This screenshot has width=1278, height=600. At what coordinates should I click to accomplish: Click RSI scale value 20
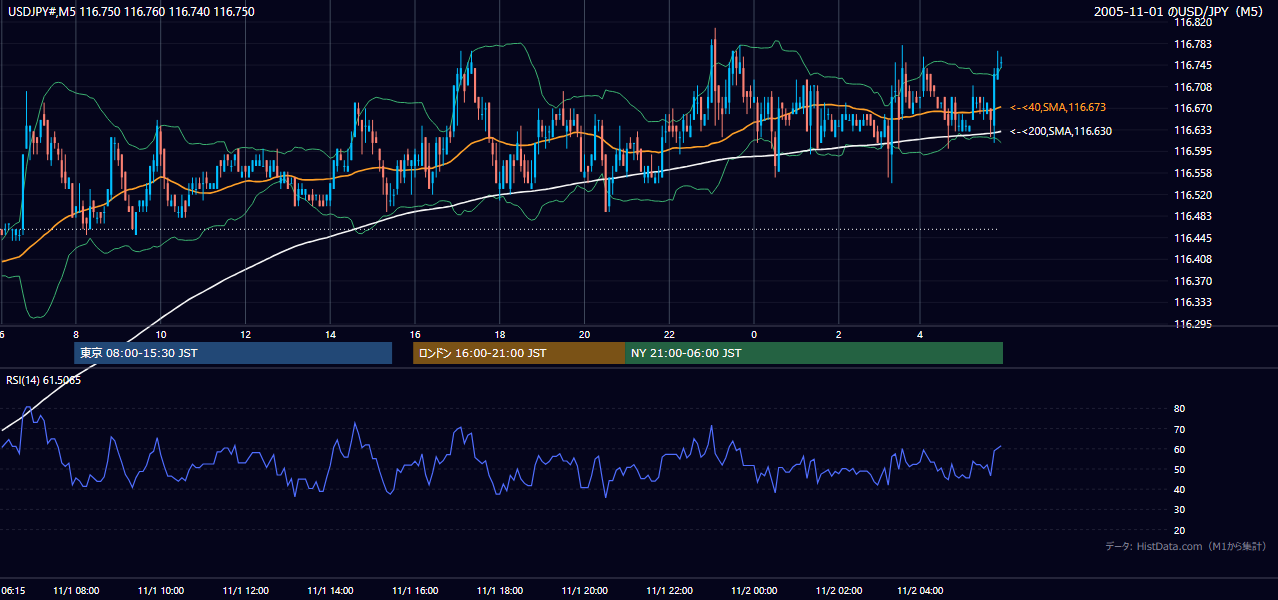coord(1179,530)
